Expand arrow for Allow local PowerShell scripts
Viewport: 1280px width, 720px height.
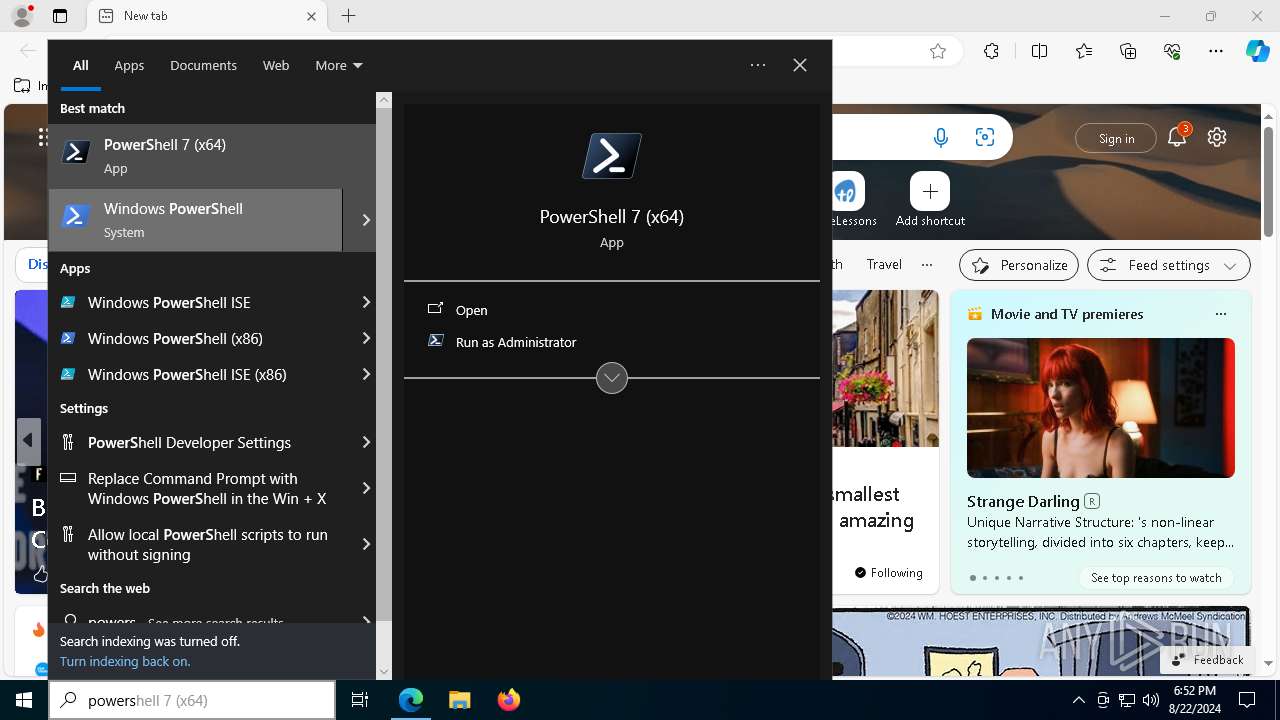(x=366, y=544)
